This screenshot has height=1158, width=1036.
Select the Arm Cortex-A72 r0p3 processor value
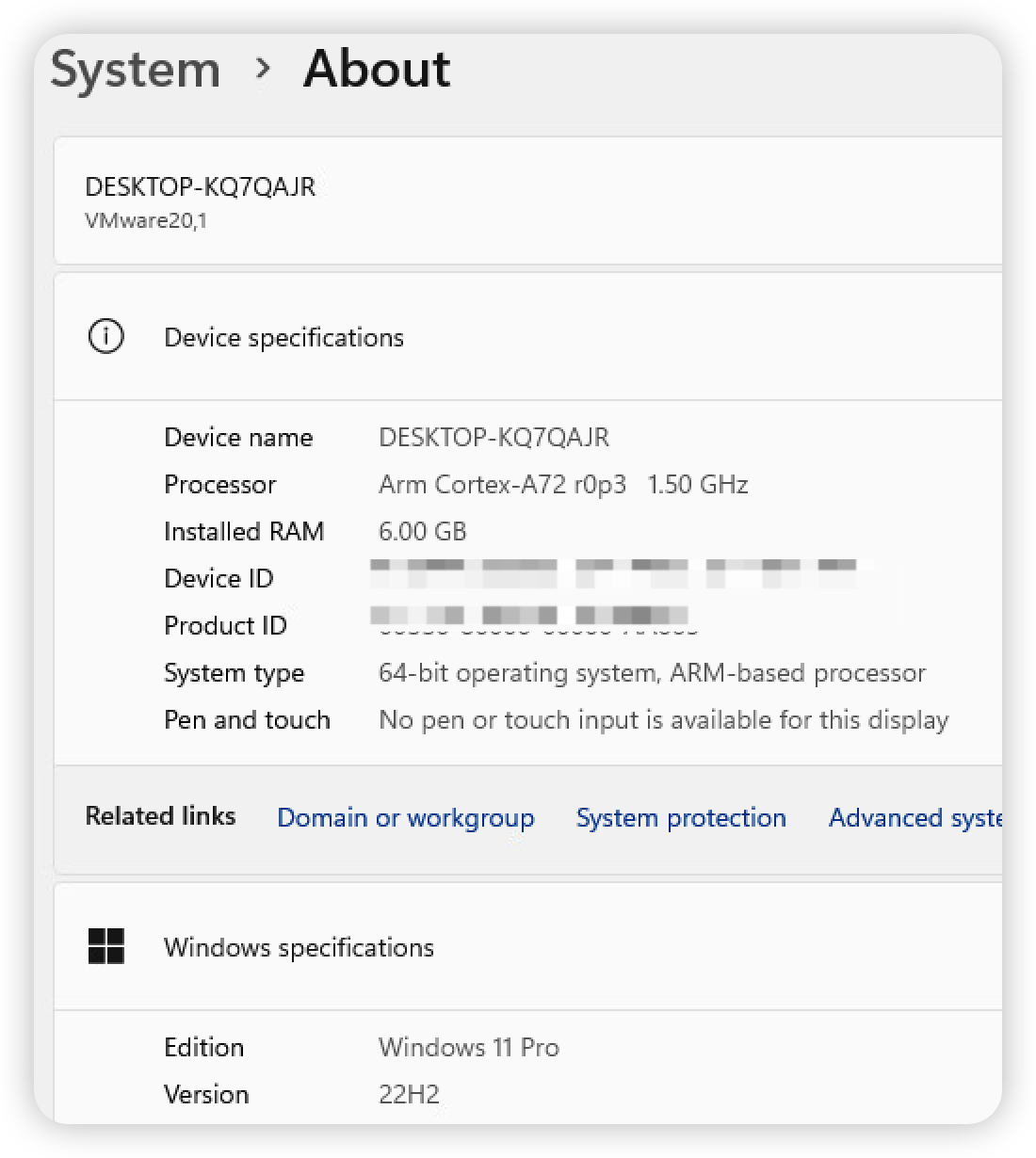coord(563,484)
